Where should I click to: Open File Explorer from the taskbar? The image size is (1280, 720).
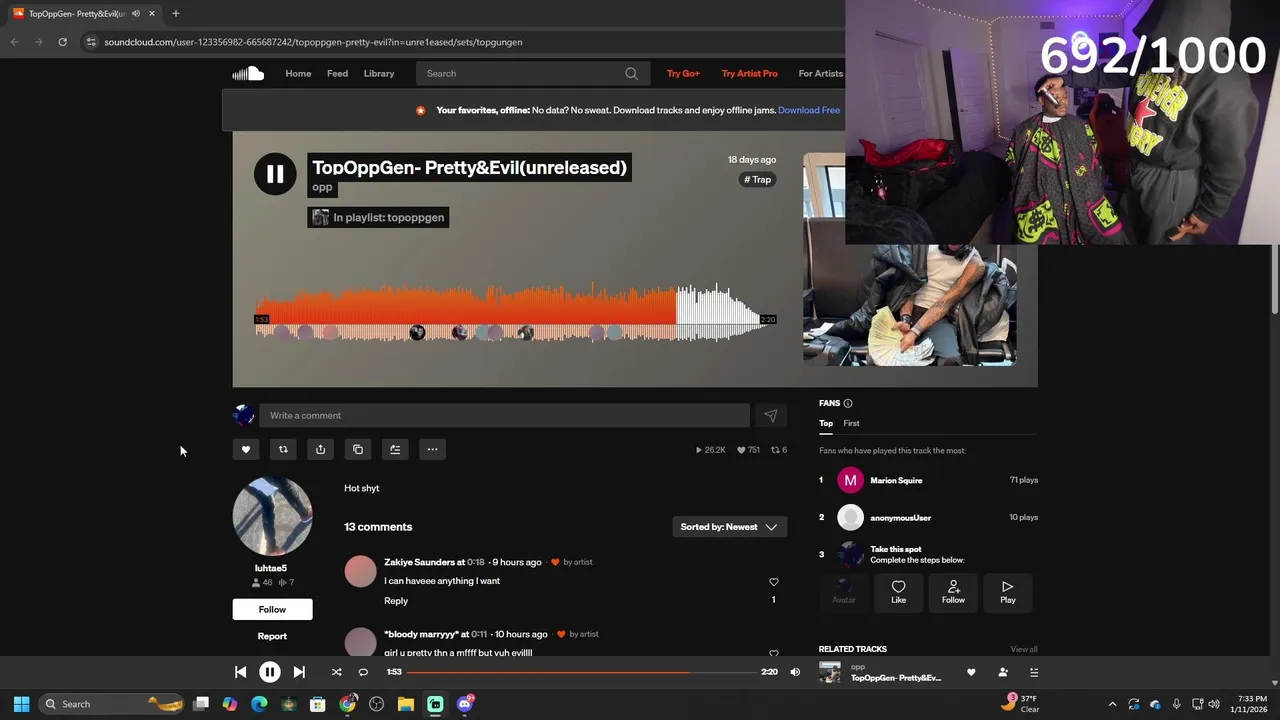405,704
